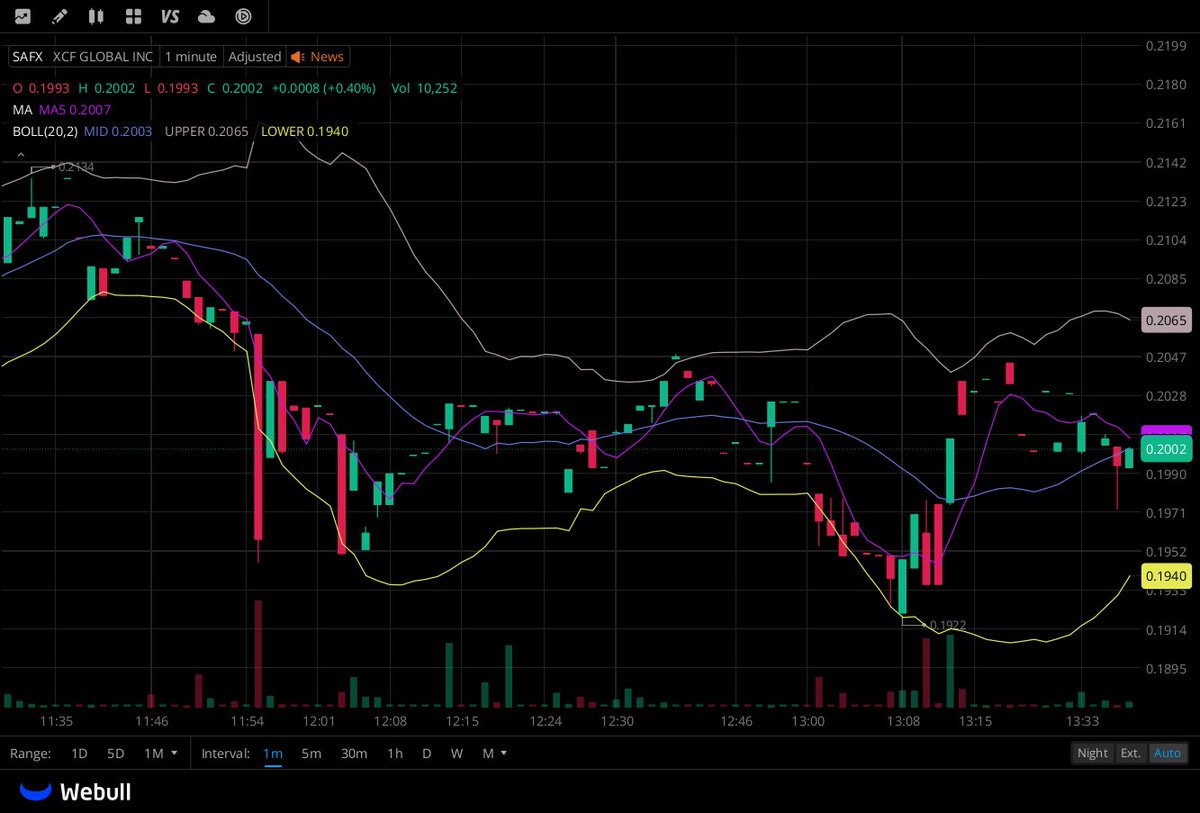This screenshot has width=1200, height=813.
Task: Toggle Auto scale mode
Action: pyautogui.click(x=1167, y=753)
